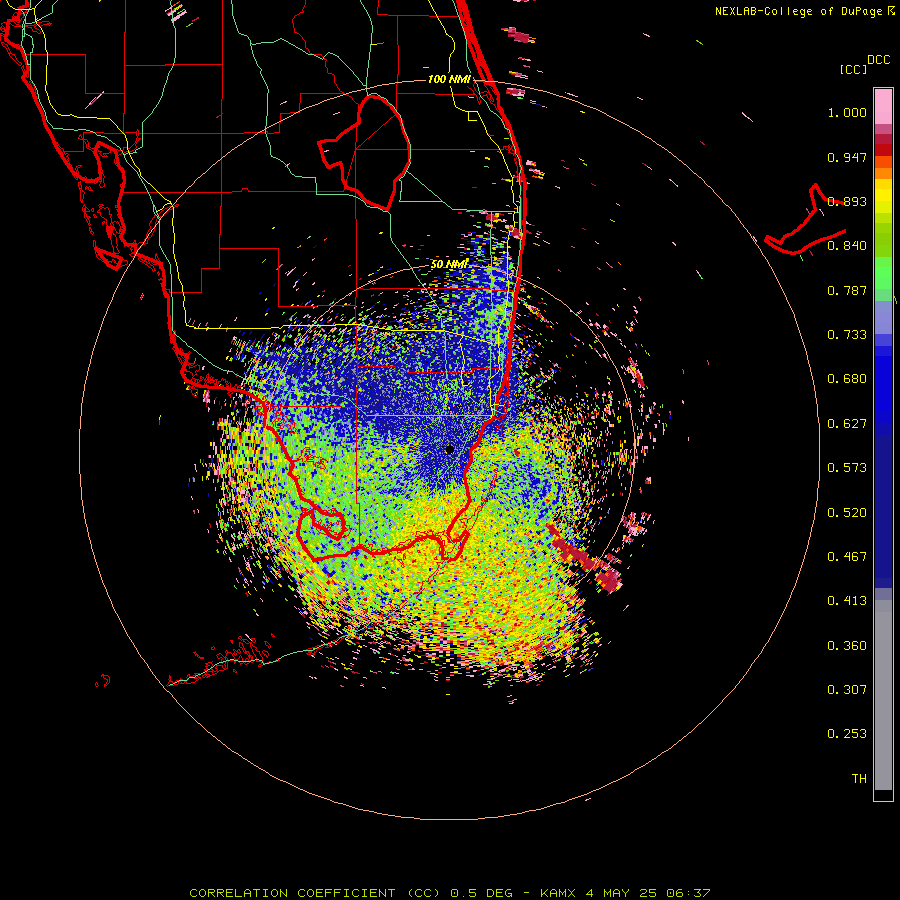Viewport: 900px width, 900px height.
Task: Click the 0.680 color scale value
Action: click(847, 379)
